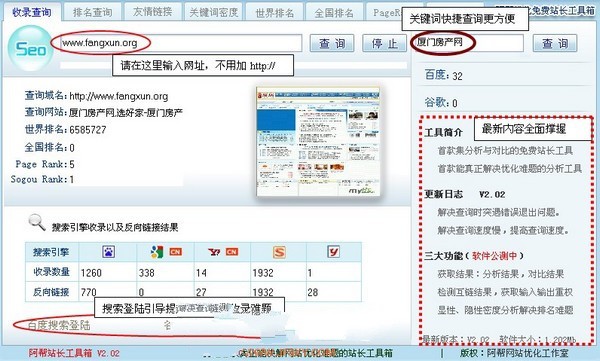This screenshot has height=361, width=600.
Task: Click the Sogou Rank: 1 line
Action: coord(42,179)
